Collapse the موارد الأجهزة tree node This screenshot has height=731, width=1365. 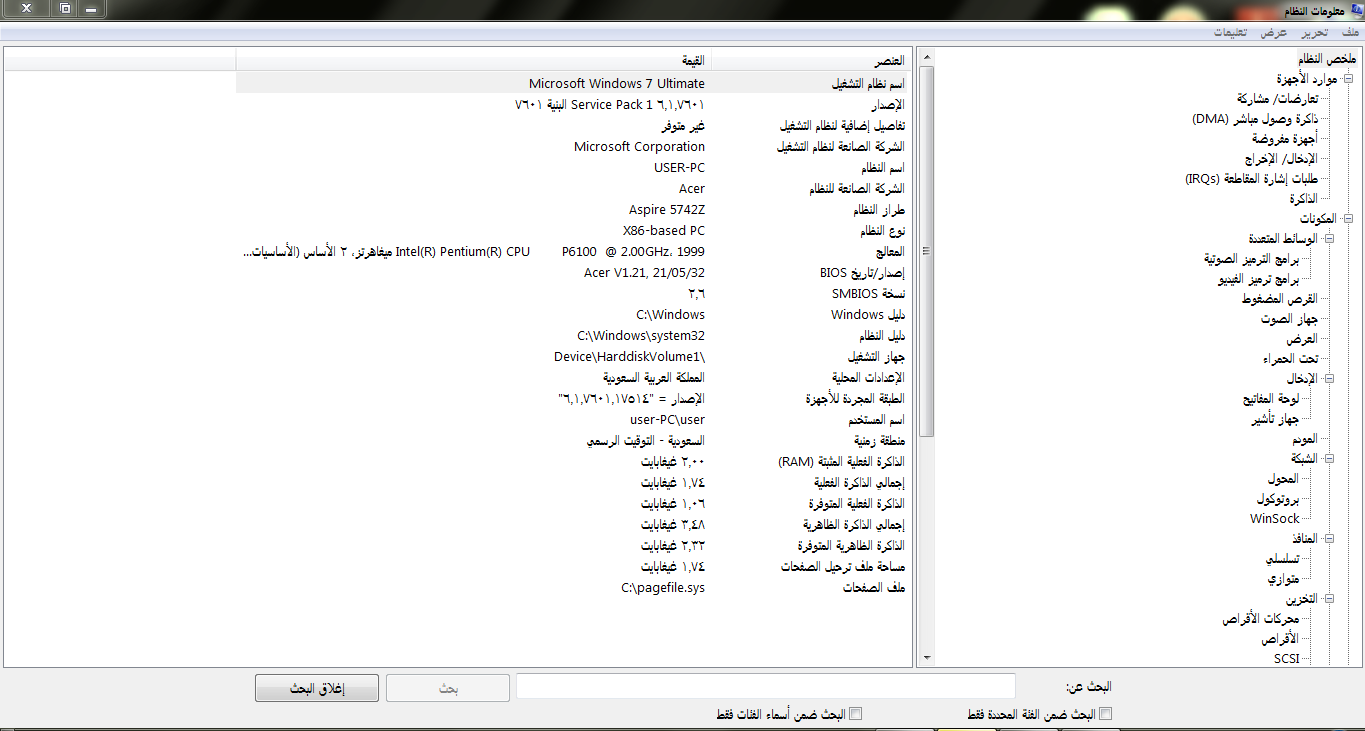pos(1348,78)
